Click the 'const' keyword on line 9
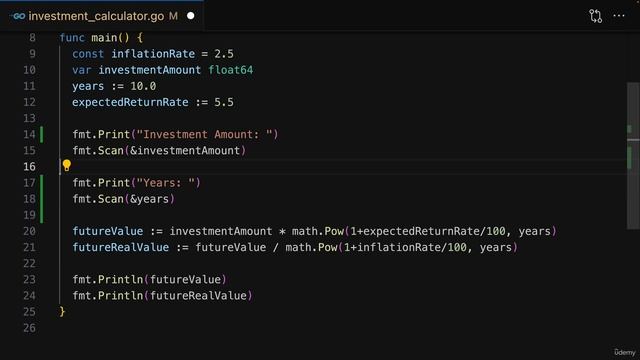Viewport: 640px width, 360px height. coord(88,54)
